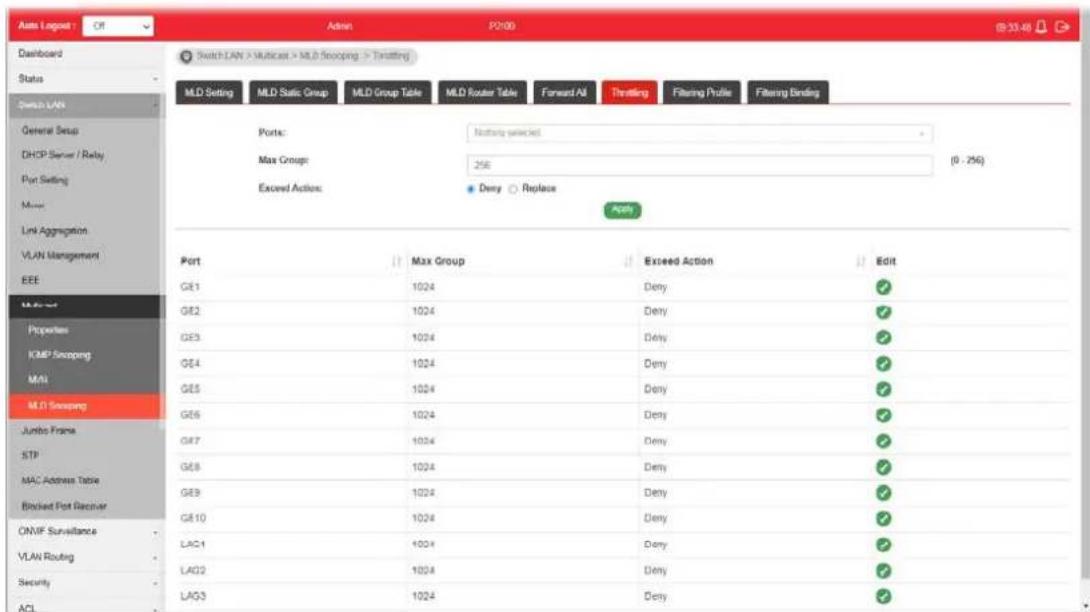Open notifications bell icon in header
This screenshot has height=612, width=1090.
(x=1041, y=27)
